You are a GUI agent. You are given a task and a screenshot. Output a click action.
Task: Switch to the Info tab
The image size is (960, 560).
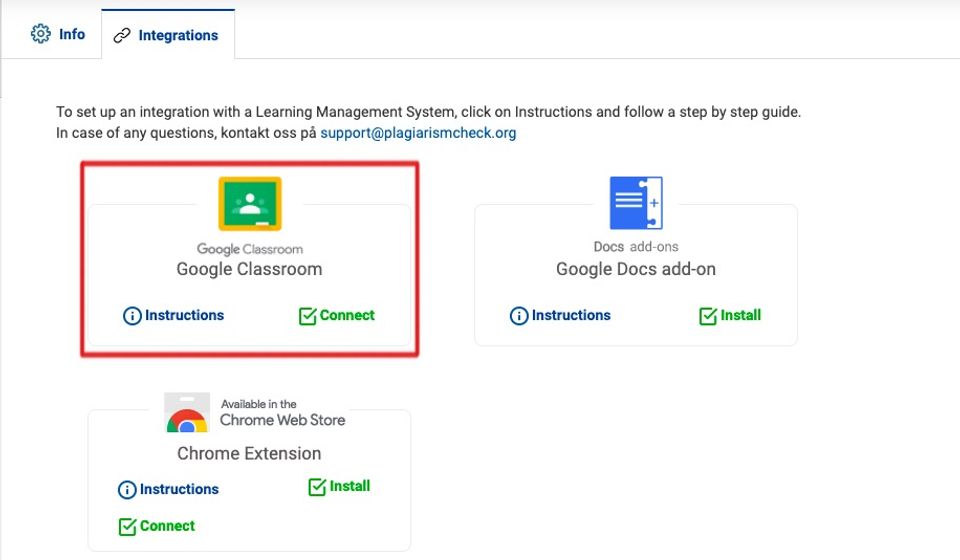pyautogui.click(x=58, y=34)
